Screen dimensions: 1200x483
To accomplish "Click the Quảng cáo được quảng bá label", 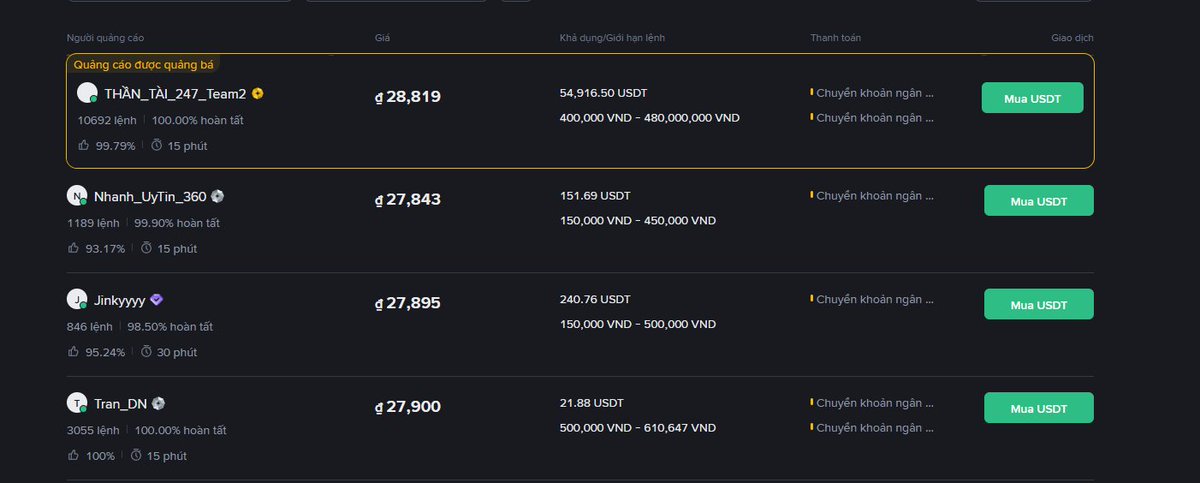I will pyautogui.click(x=143, y=64).
